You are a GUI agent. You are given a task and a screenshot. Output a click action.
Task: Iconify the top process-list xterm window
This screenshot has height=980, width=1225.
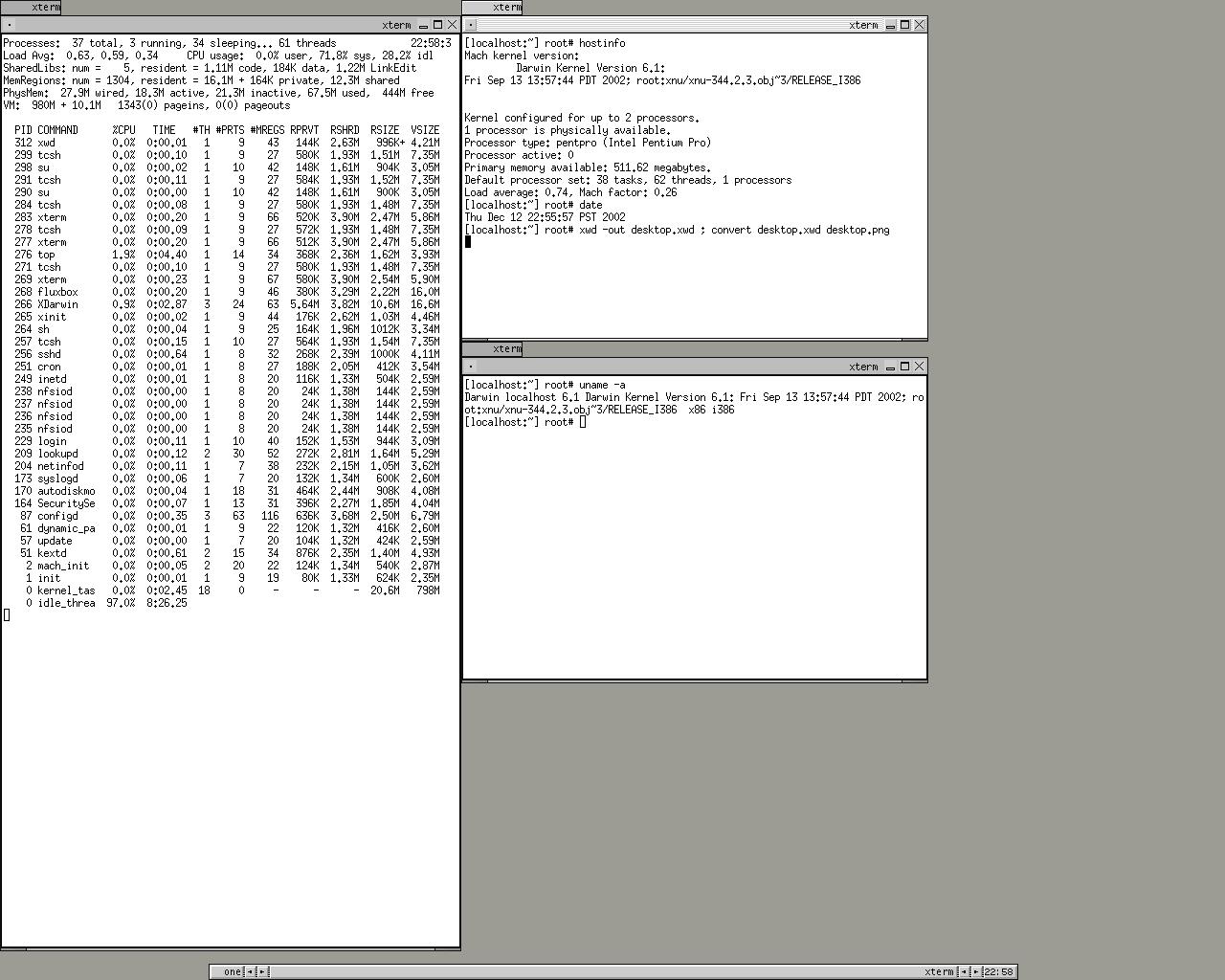[423, 25]
